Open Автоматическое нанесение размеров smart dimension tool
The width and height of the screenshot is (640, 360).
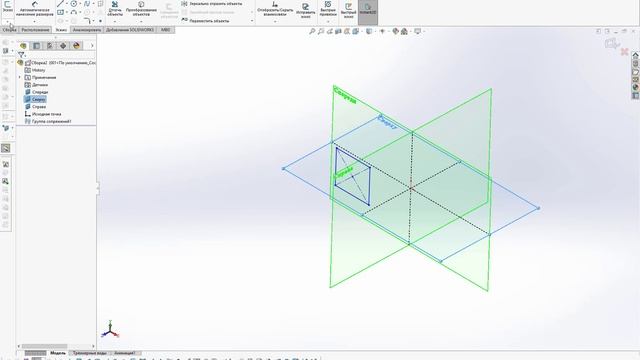[x=35, y=8]
